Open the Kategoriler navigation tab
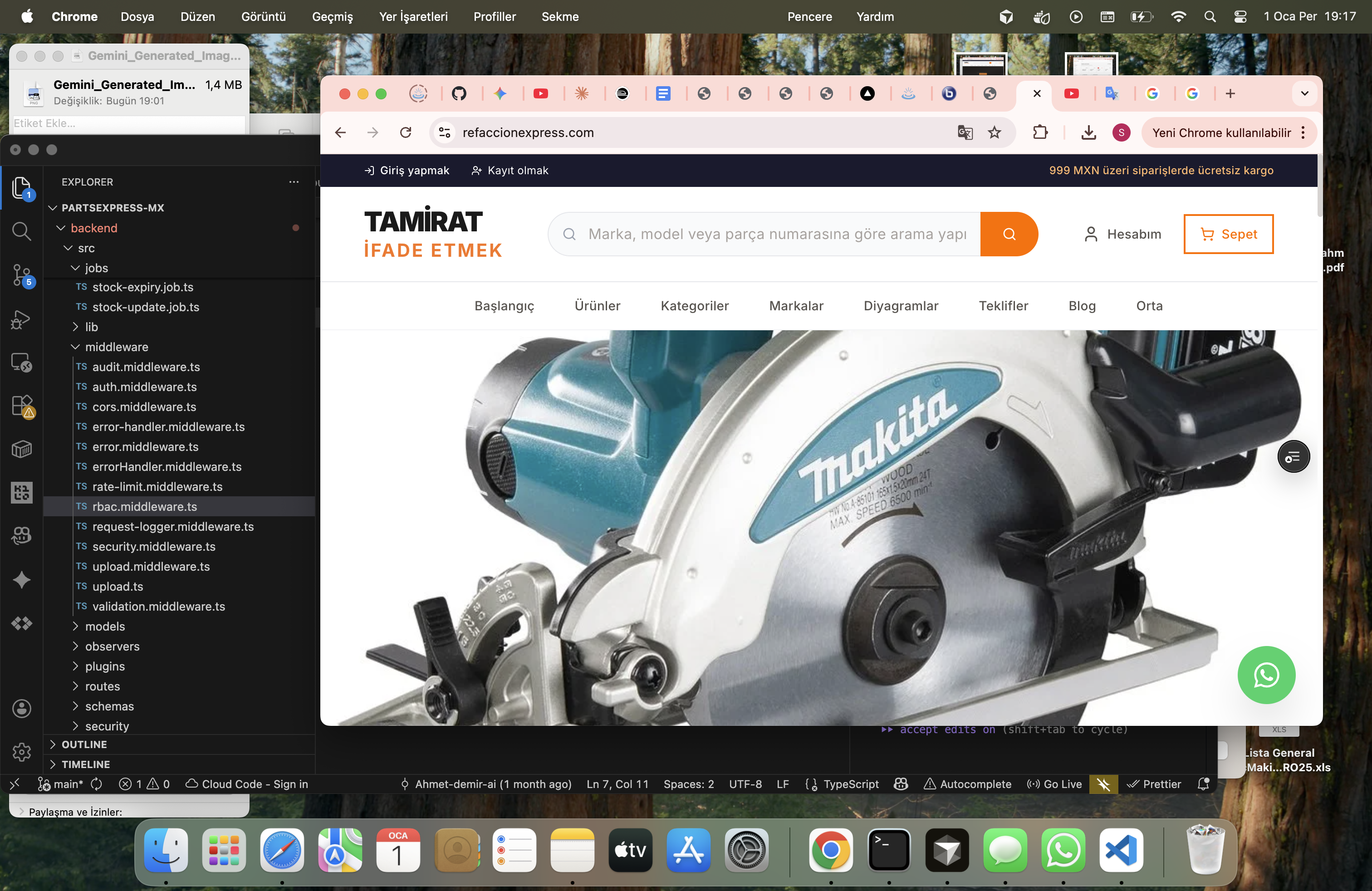Screen dimensions: 1372x891 click(x=694, y=305)
